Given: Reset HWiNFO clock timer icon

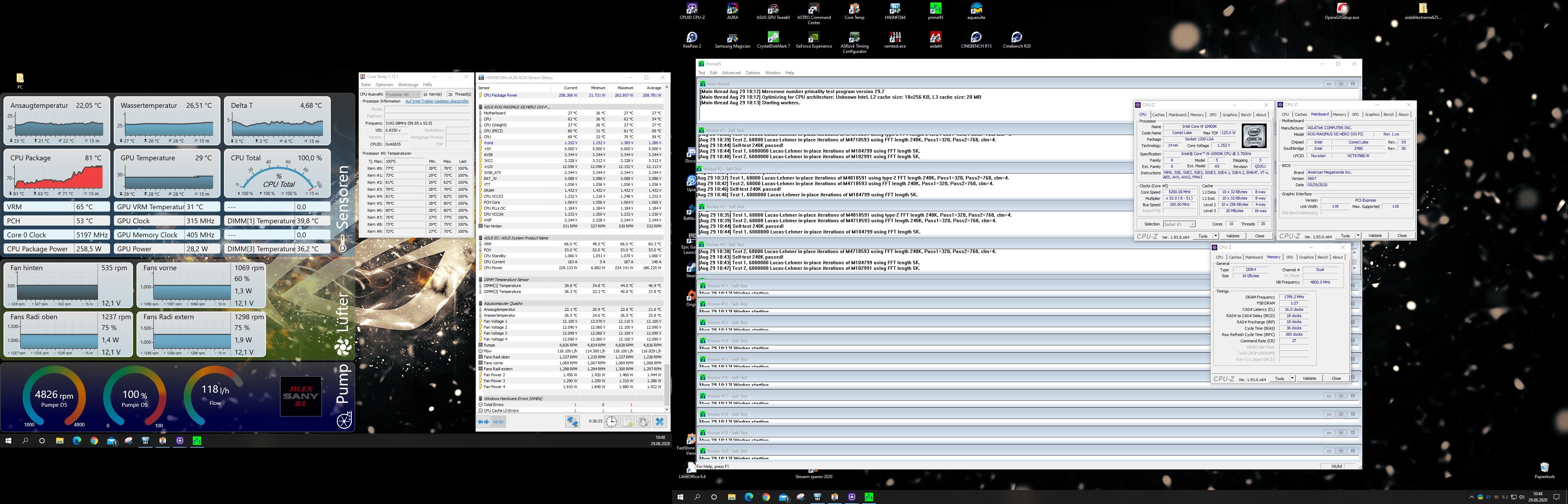Looking at the screenshot, I should pyautogui.click(x=611, y=421).
